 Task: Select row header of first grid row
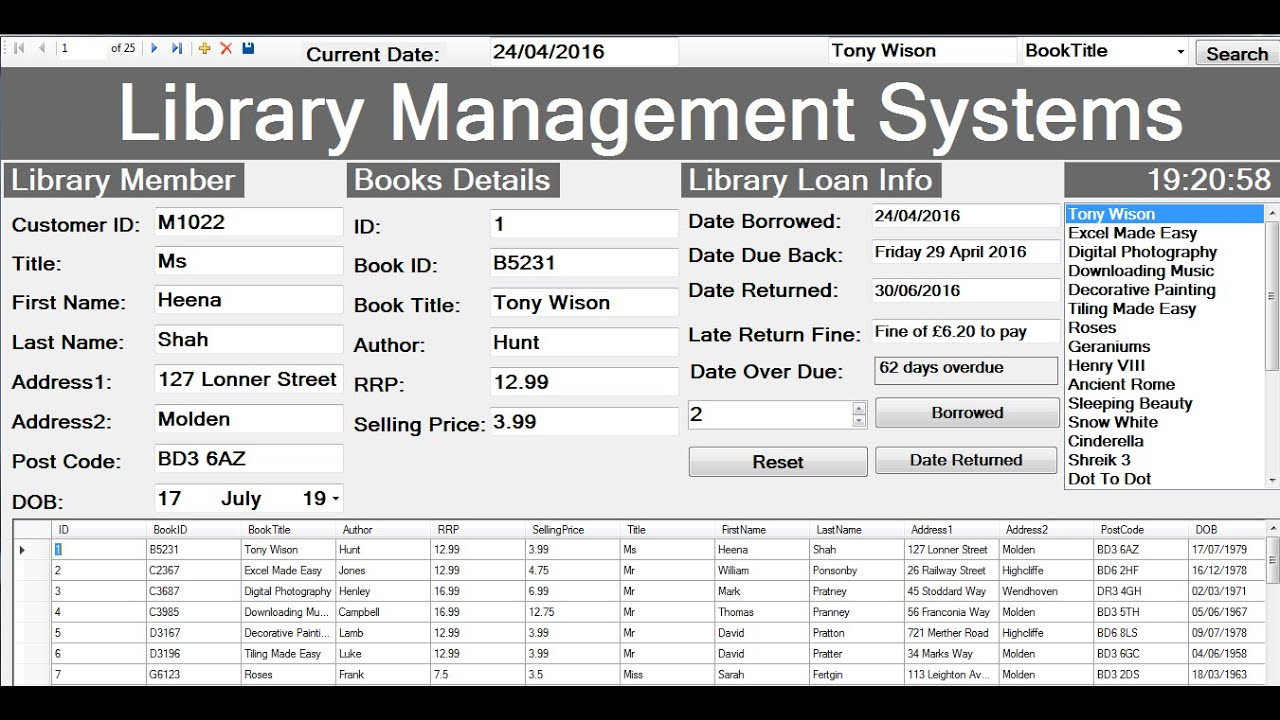click(32, 549)
